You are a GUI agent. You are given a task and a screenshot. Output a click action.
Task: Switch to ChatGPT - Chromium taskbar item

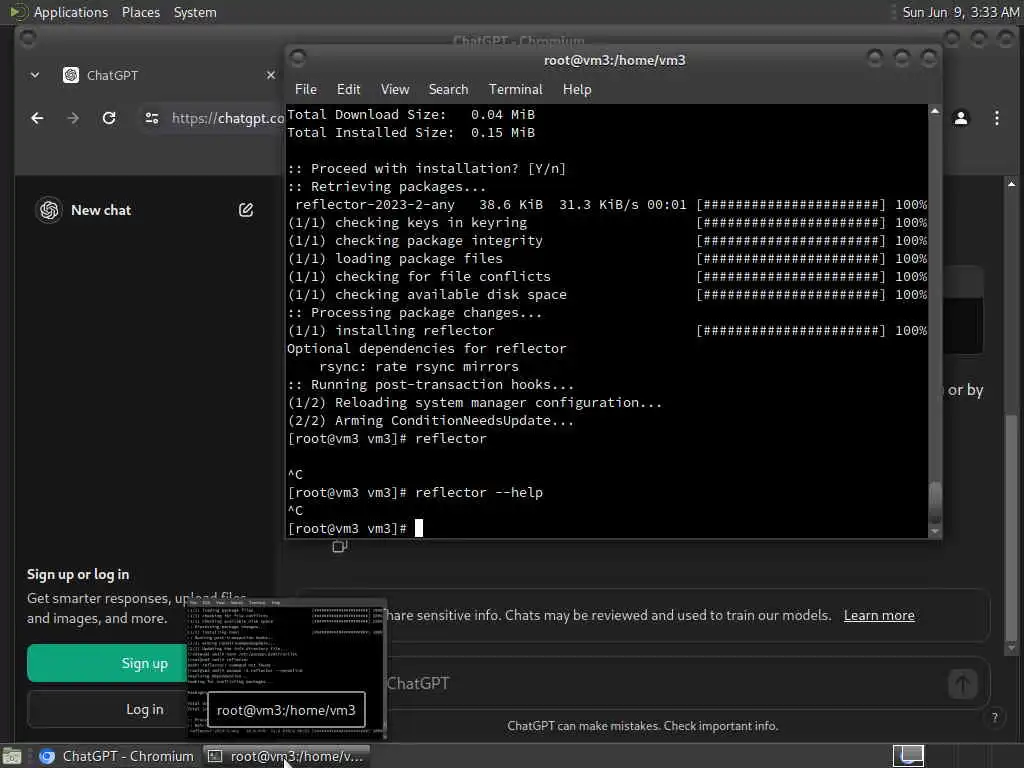[118, 756]
